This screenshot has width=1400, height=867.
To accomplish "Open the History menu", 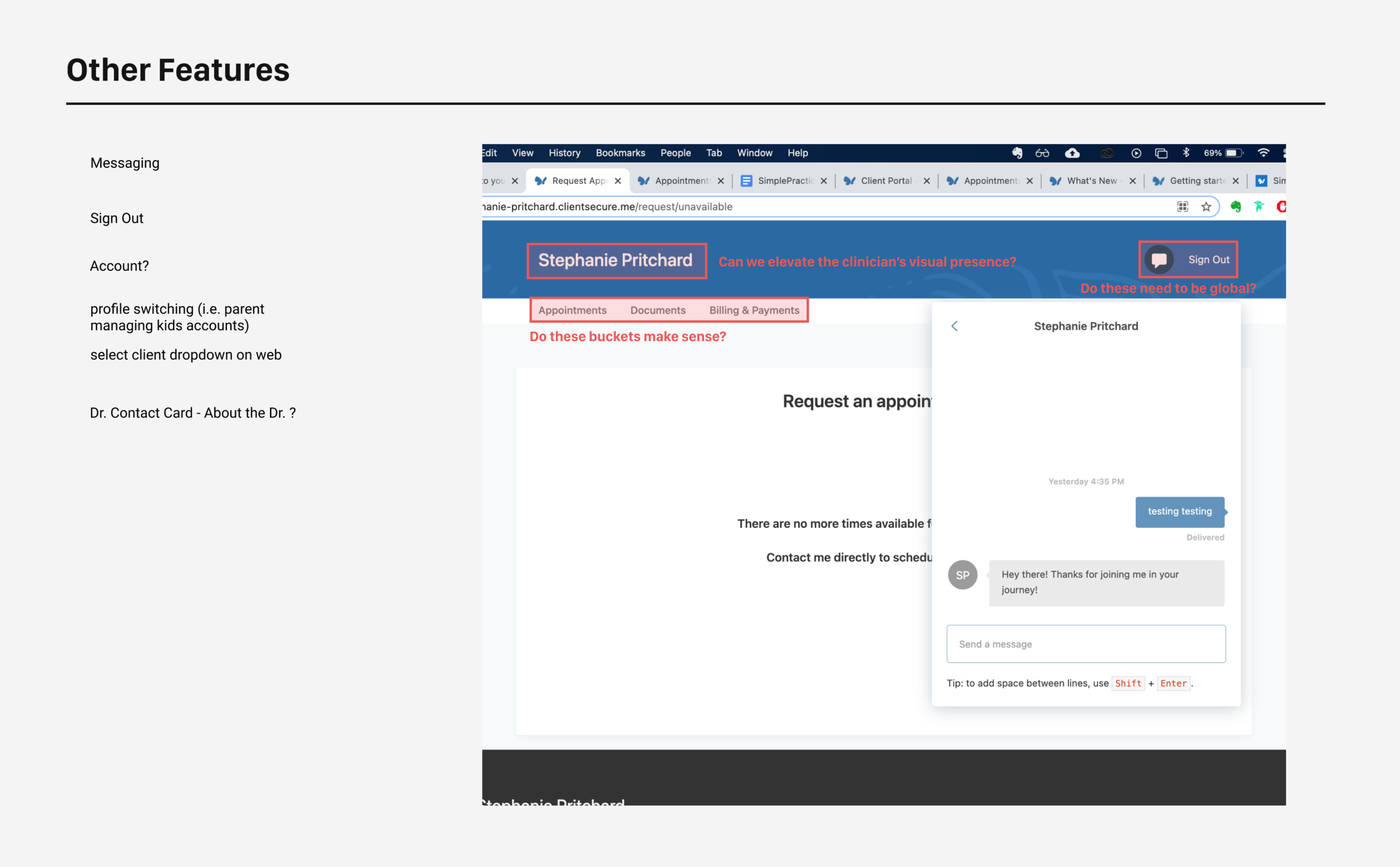I will (x=564, y=153).
